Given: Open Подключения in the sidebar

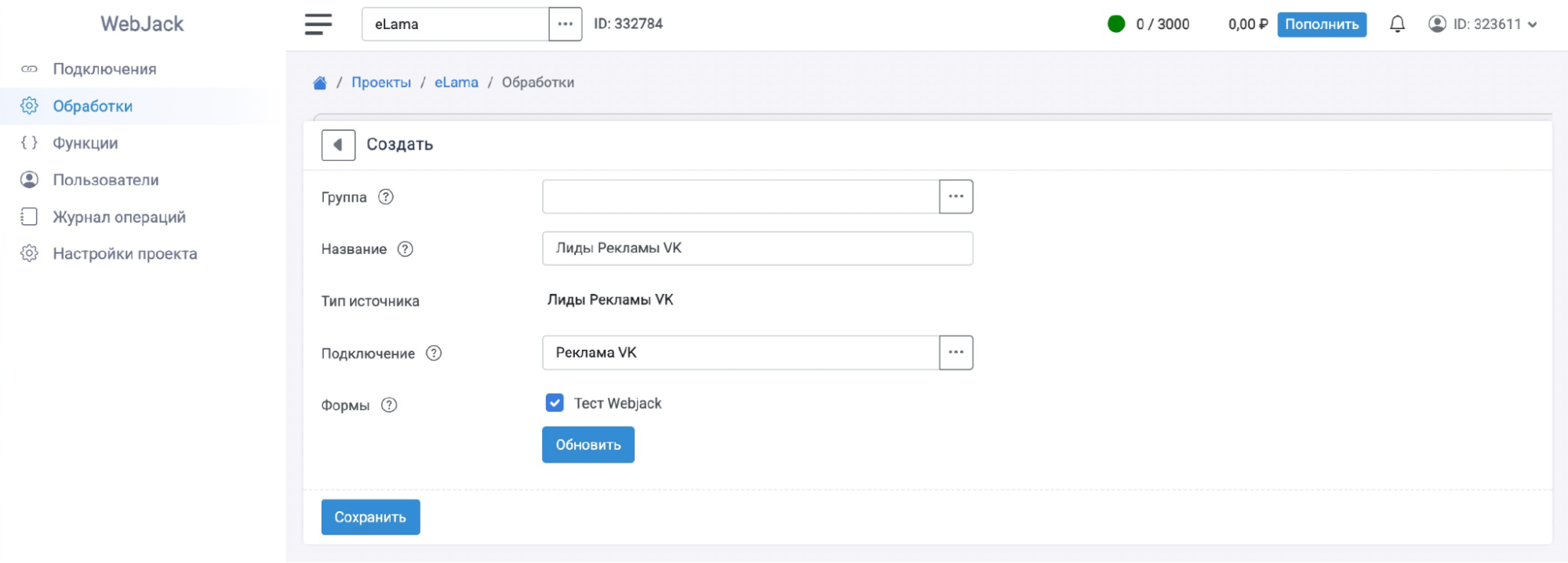Looking at the screenshot, I should click(104, 69).
